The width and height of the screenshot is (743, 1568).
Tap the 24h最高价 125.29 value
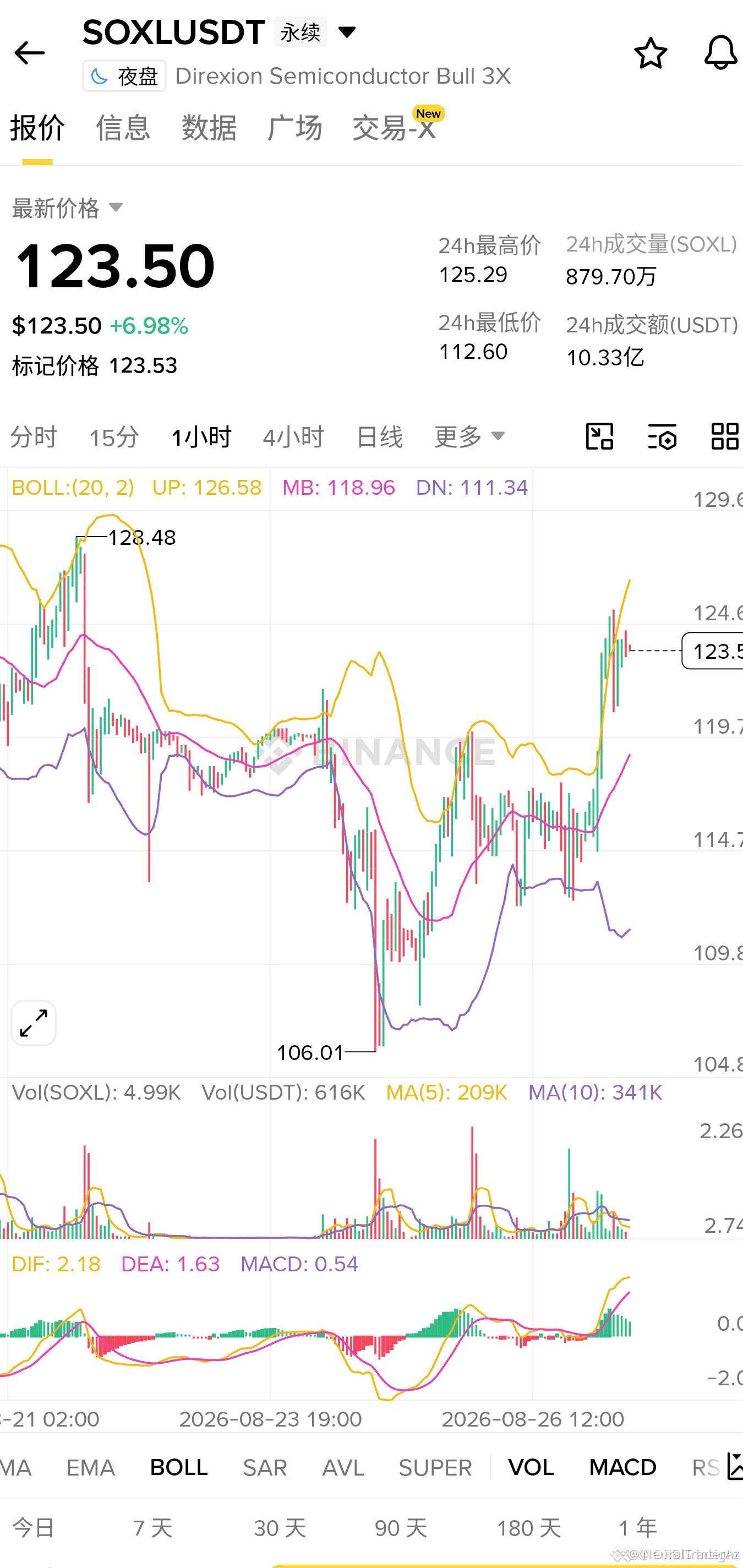point(473,275)
